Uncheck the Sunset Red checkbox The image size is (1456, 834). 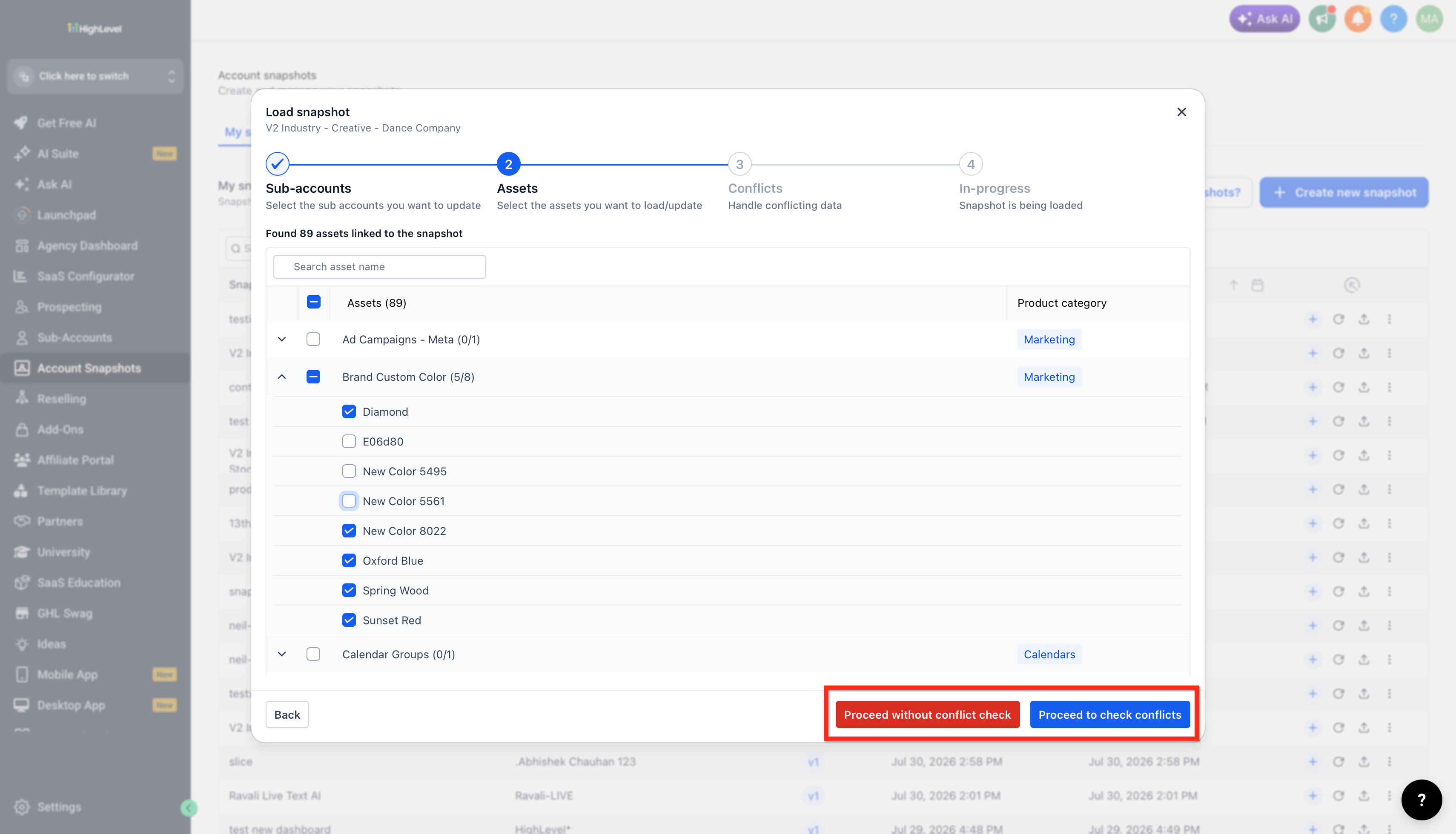point(349,620)
